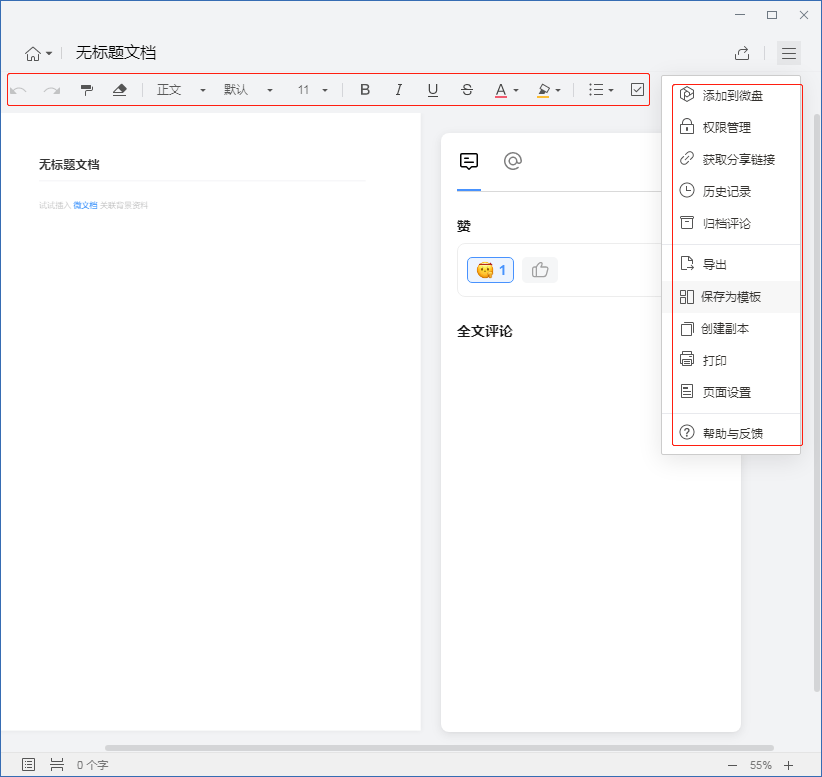Screen dimensions: 822x777
Task: Expand the bullet list options arrow
Action: click(x=611, y=90)
